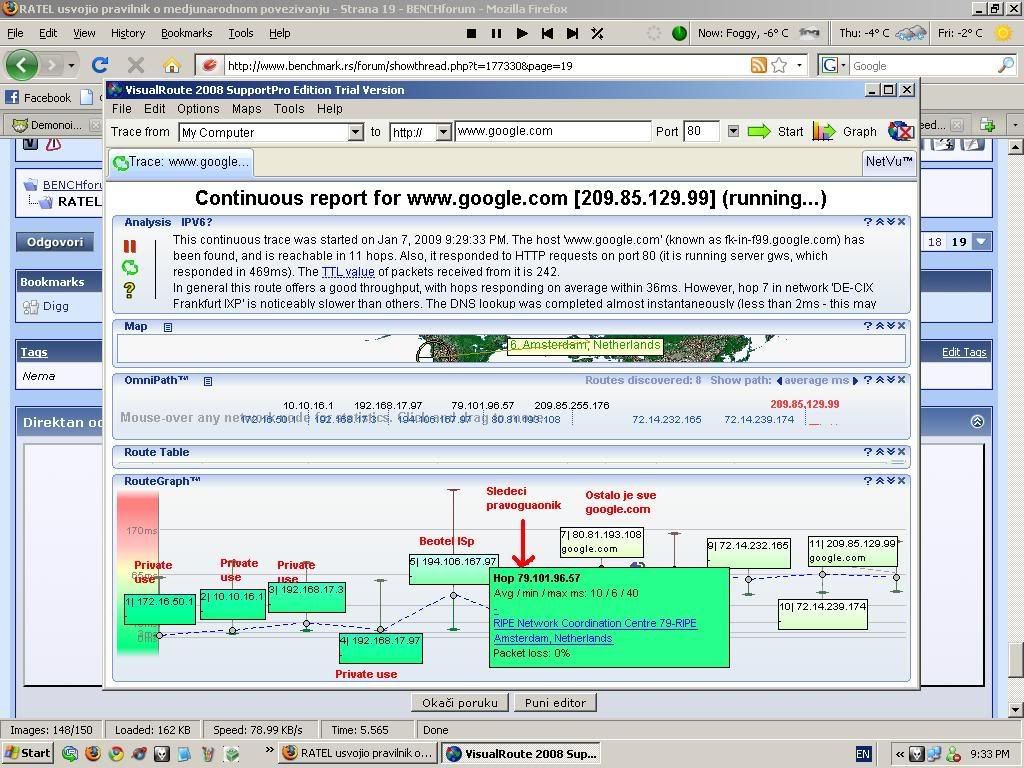Select the Trace: www.google... tab
Viewport: 1024px width, 768px height.
click(x=181, y=162)
